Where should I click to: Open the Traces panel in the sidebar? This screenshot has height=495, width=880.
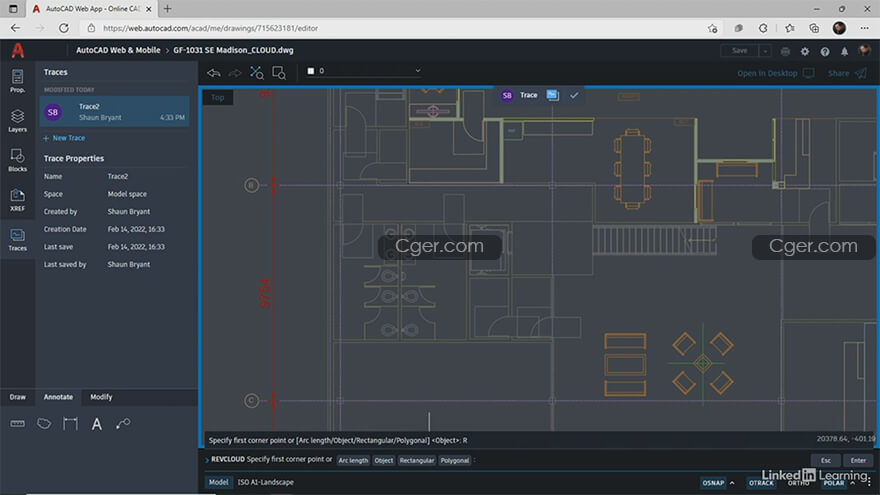point(17,239)
